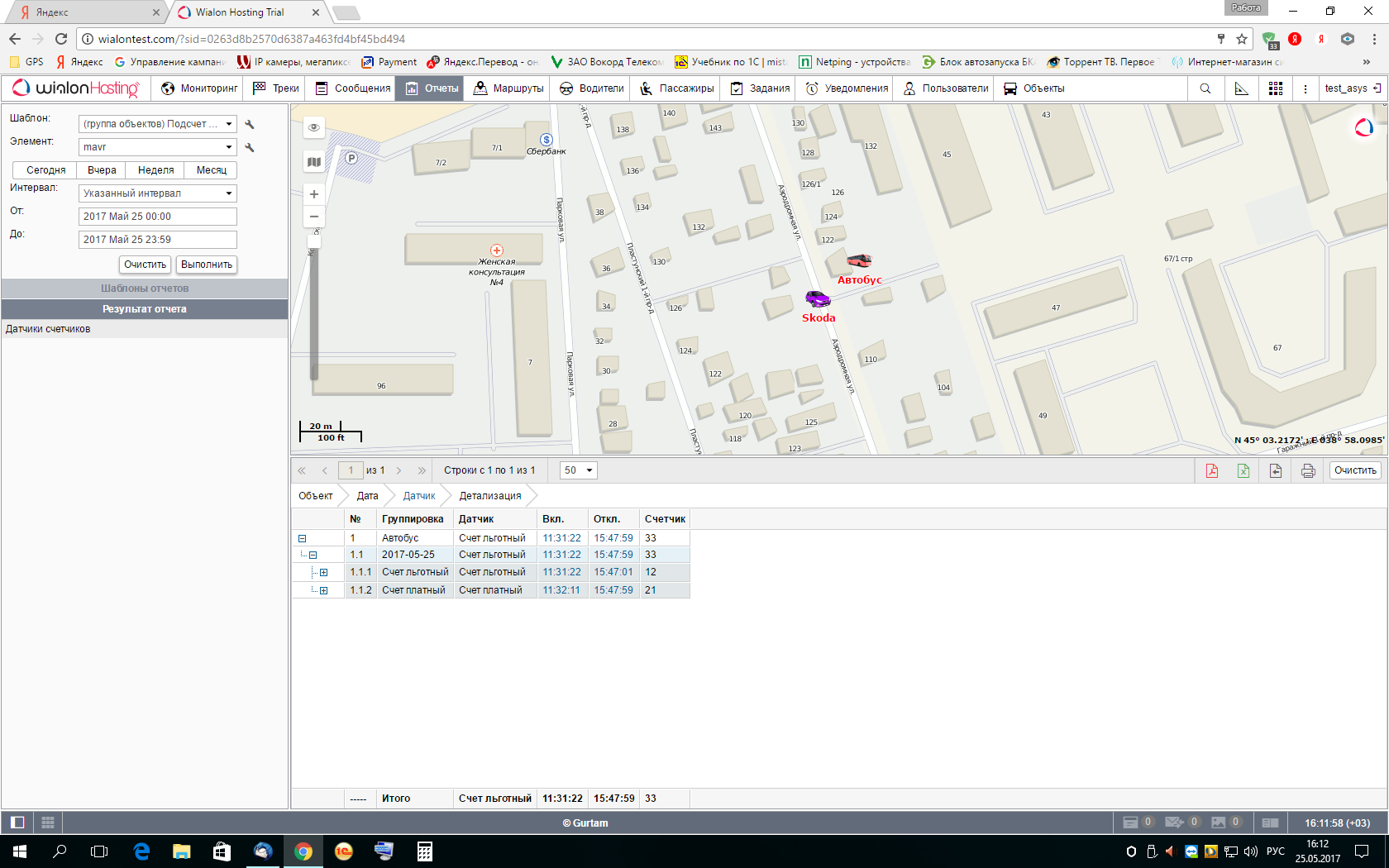Toggle map visibility with the eye icon
Screen dimensions: 1389x868
click(314, 127)
